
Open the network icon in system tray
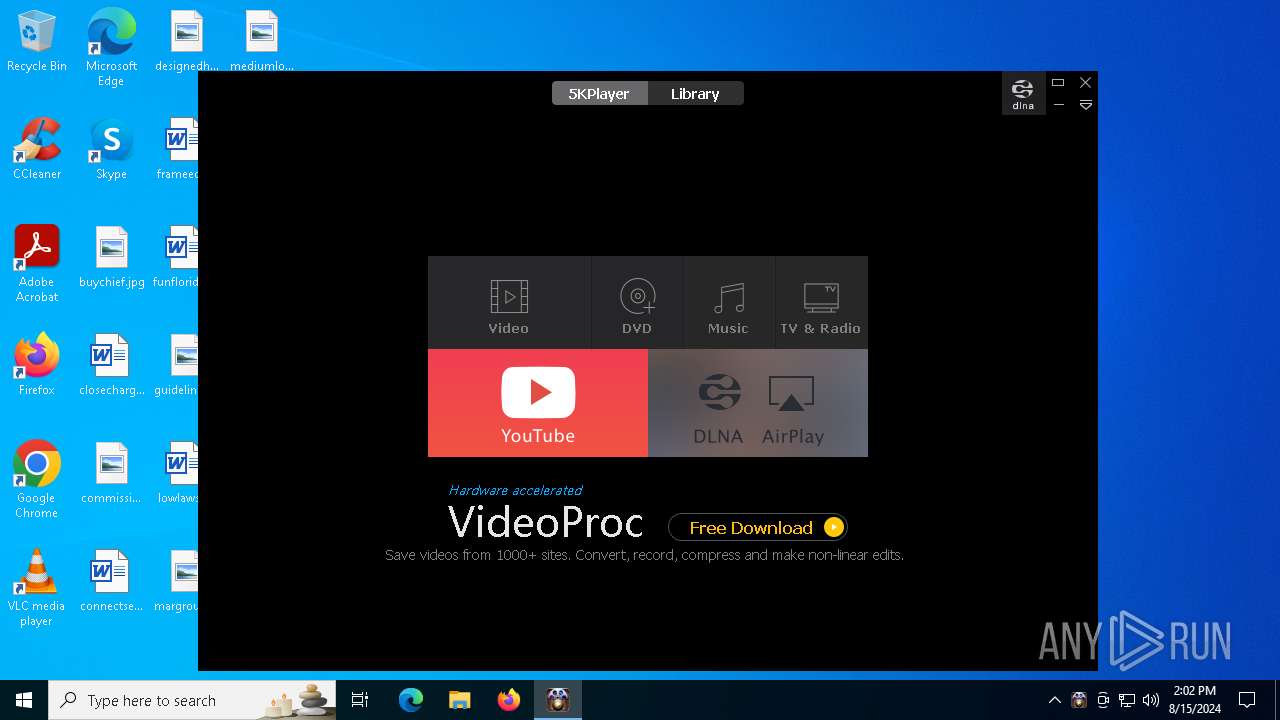(x=1127, y=700)
